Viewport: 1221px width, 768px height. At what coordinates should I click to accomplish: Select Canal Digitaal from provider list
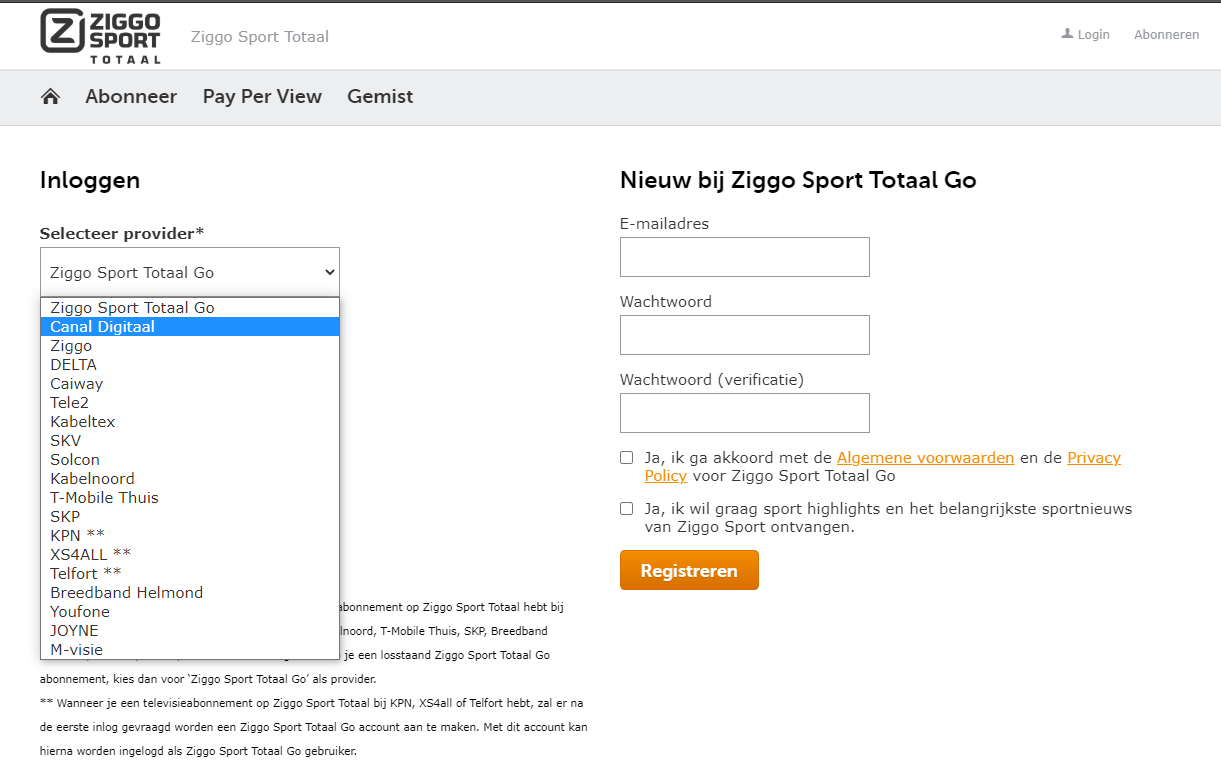click(190, 327)
